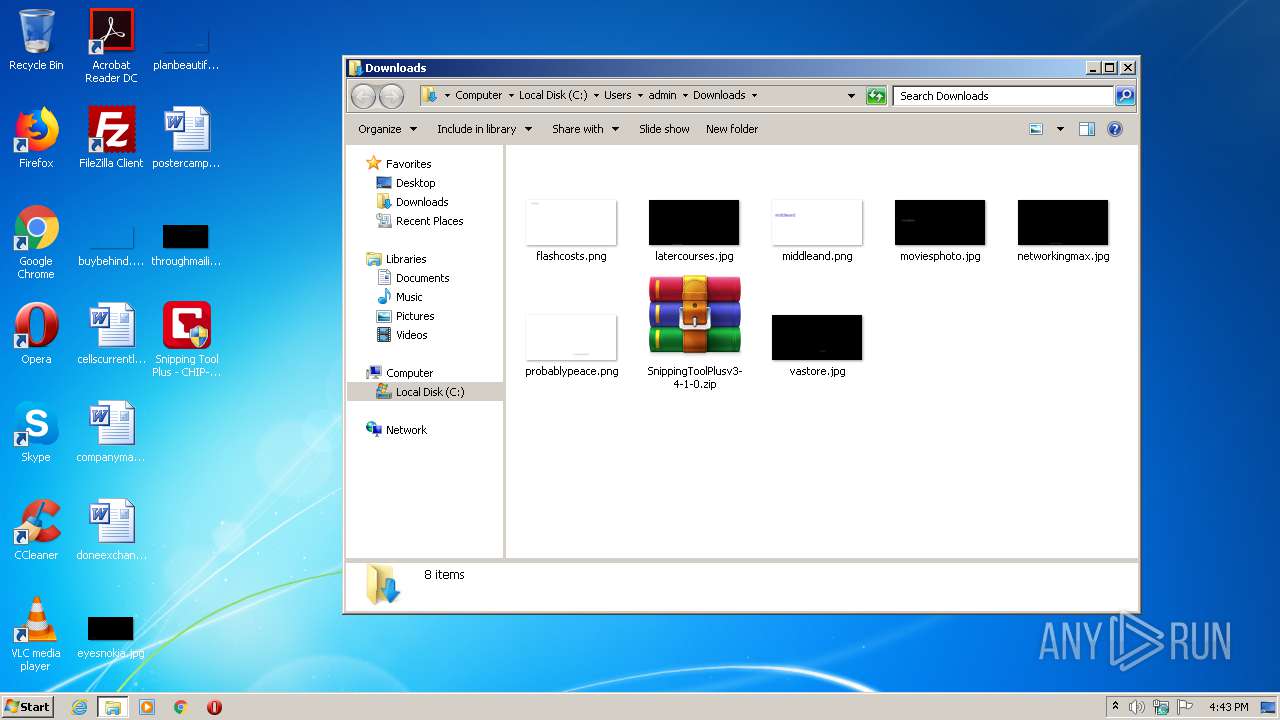This screenshot has height=720, width=1280.
Task: Click the Windows Media Player taskbar icon
Action: [147, 707]
